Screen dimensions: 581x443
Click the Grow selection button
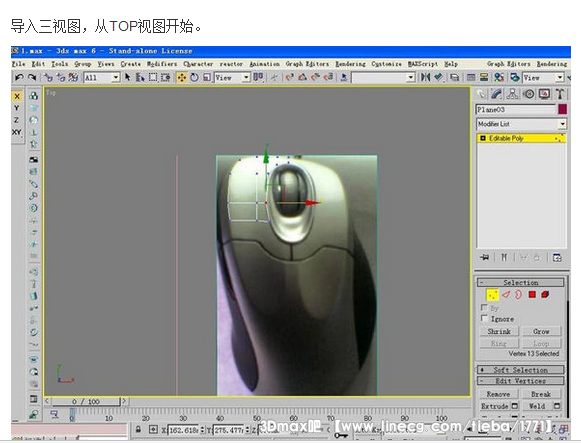(541, 331)
